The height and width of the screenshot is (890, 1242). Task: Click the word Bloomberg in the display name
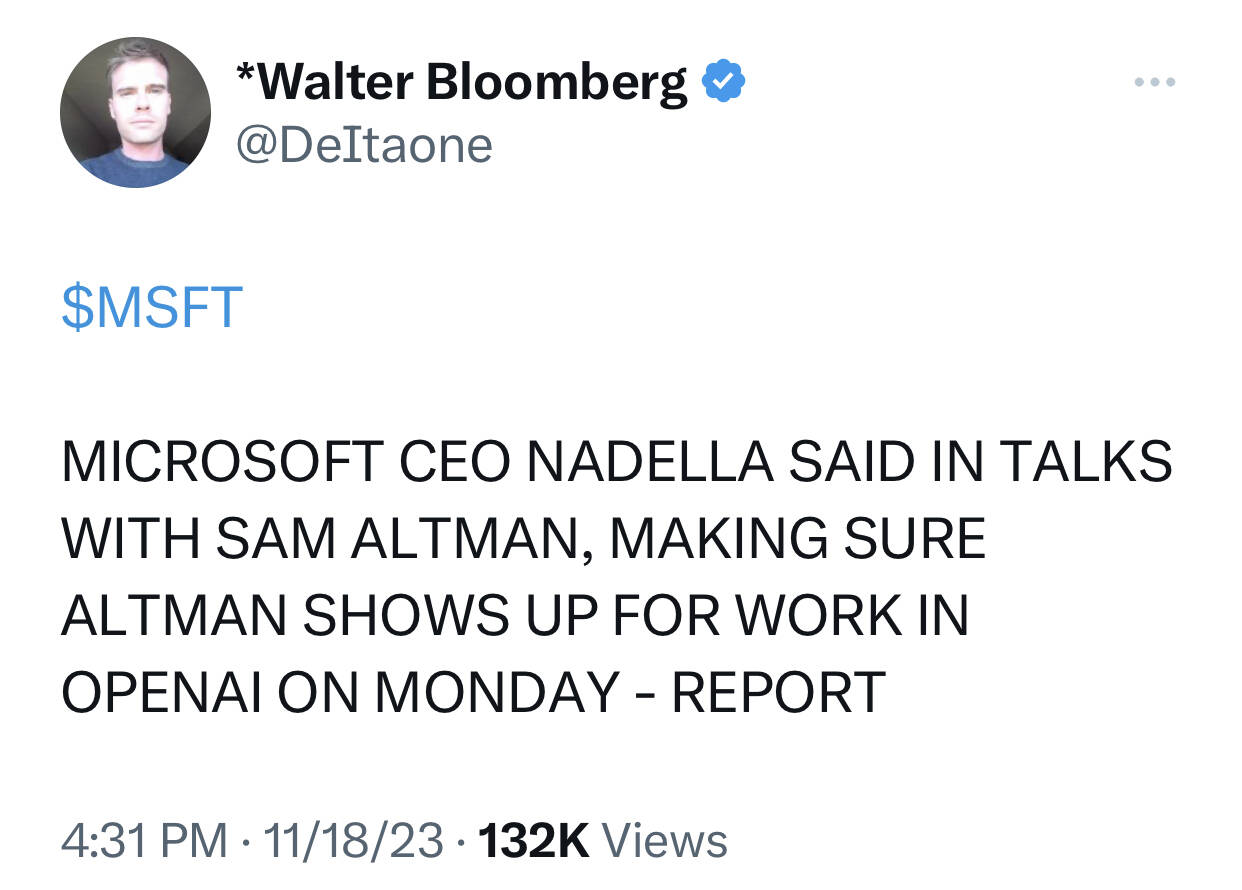pyautogui.click(x=558, y=82)
